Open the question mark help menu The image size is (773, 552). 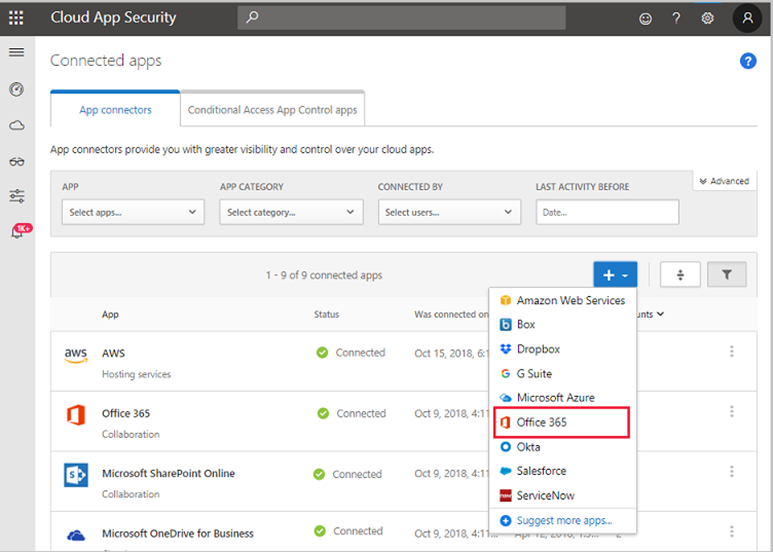(676, 18)
